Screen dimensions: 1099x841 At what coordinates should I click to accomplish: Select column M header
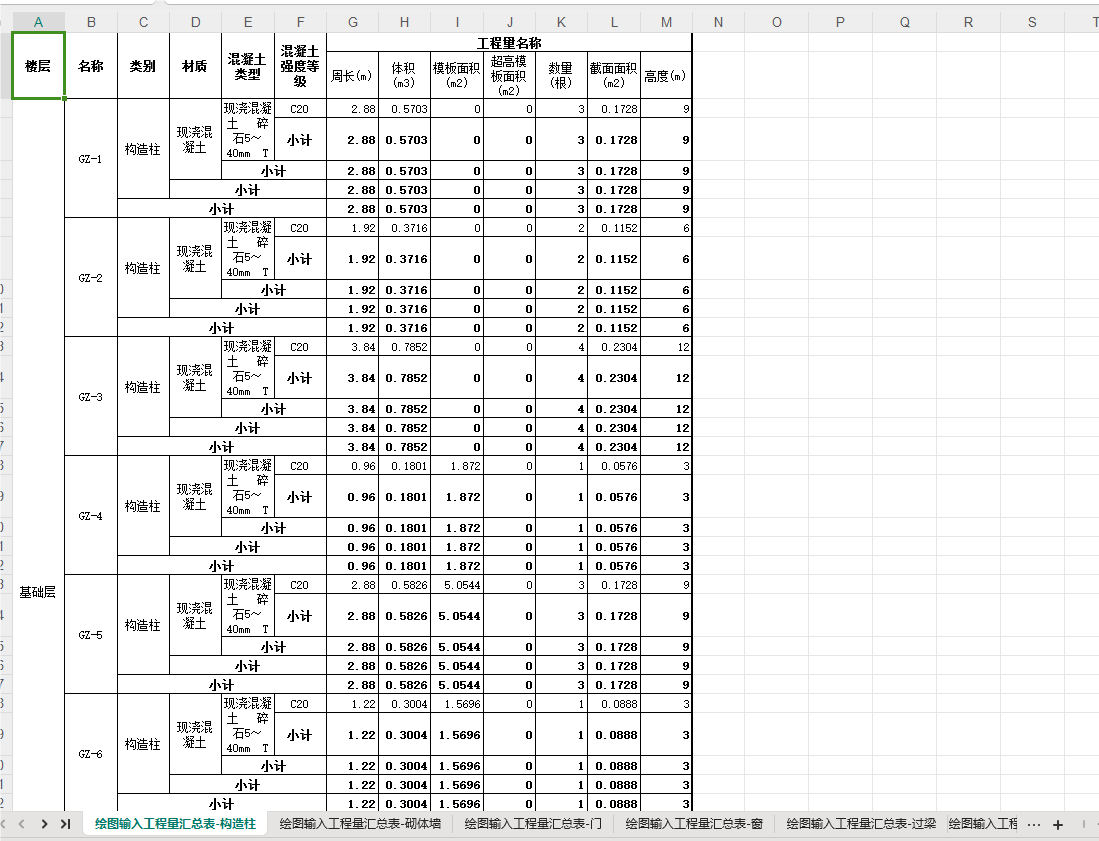click(x=667, y=22)
